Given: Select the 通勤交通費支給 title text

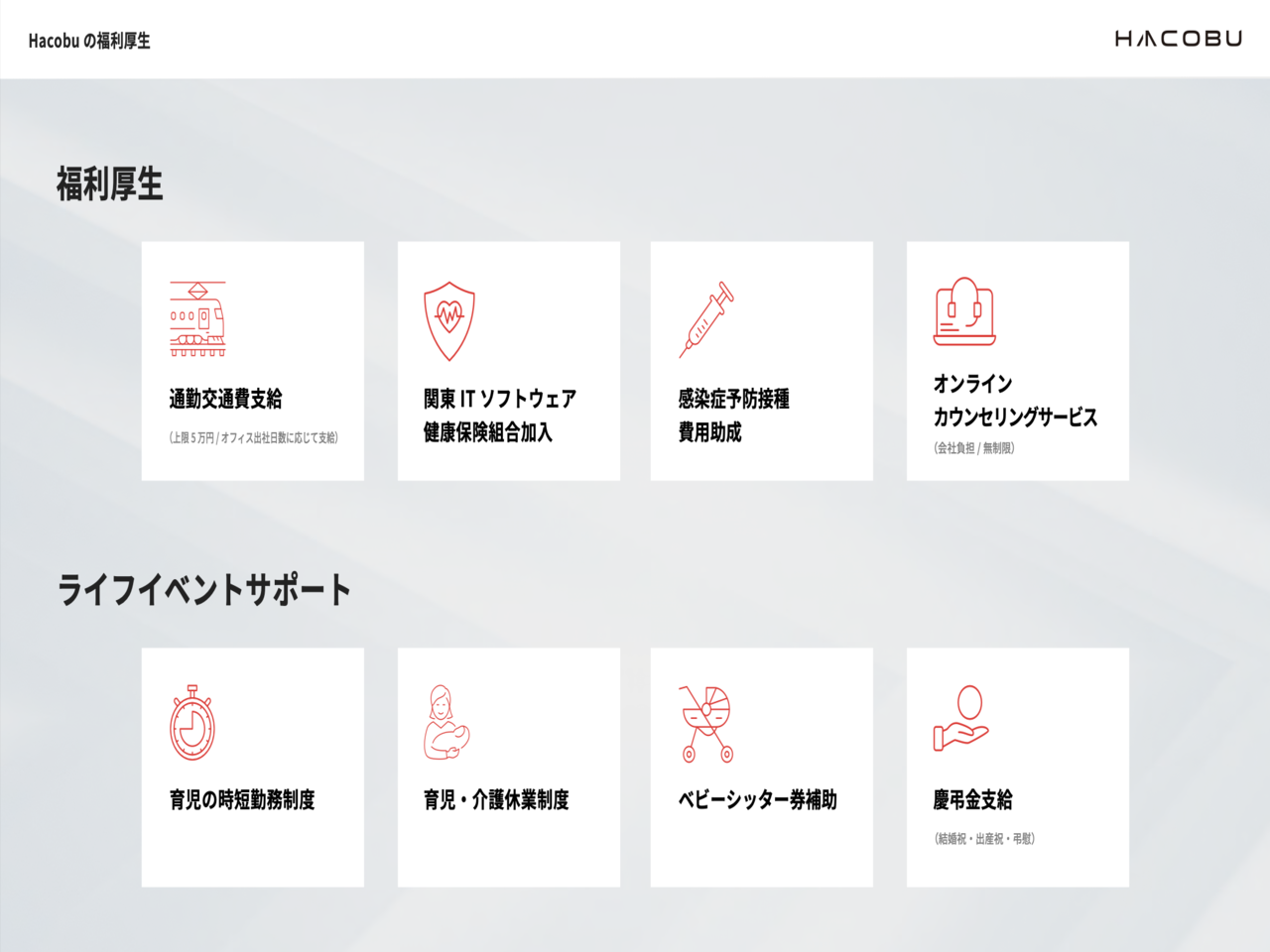Looking at the screenshot, I should 226,399.
